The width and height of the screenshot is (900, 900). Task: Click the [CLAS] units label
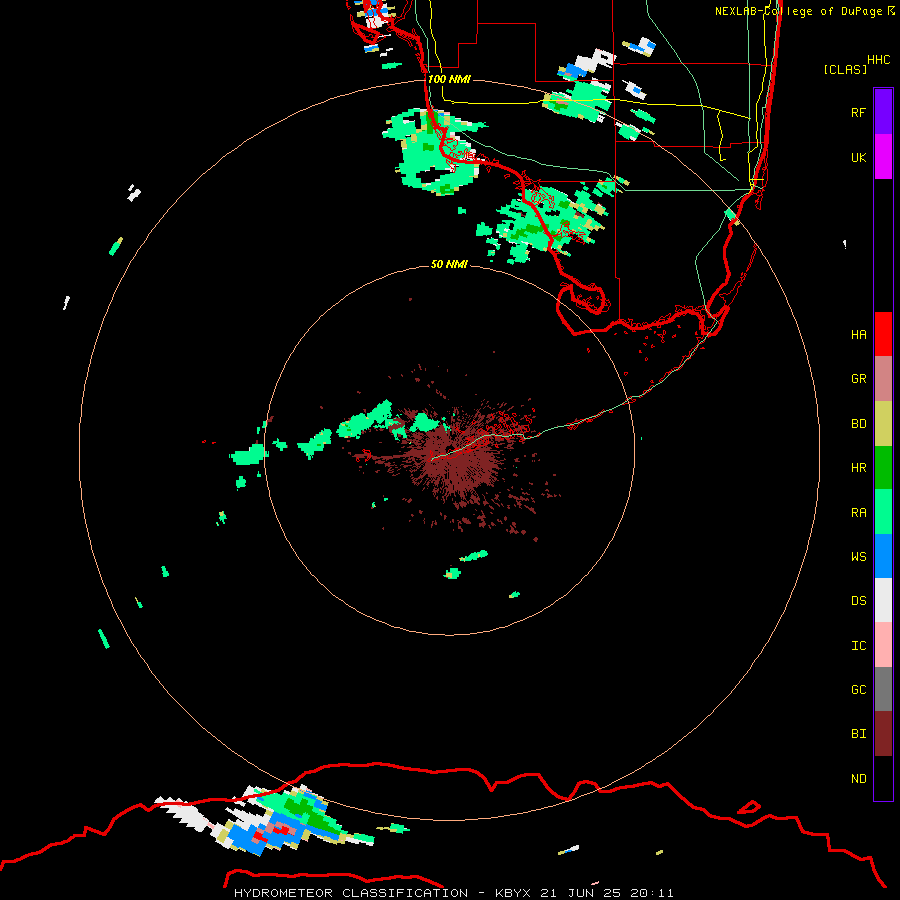pos(845,69)
